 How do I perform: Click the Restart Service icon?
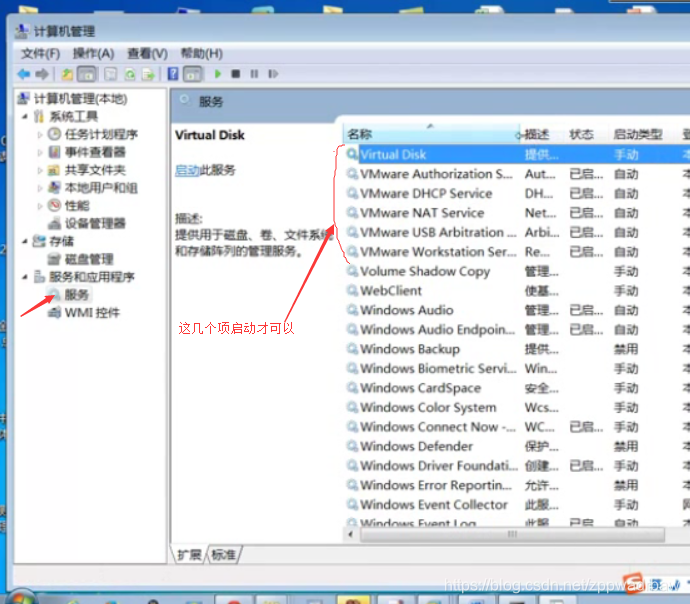coord(273,74)
